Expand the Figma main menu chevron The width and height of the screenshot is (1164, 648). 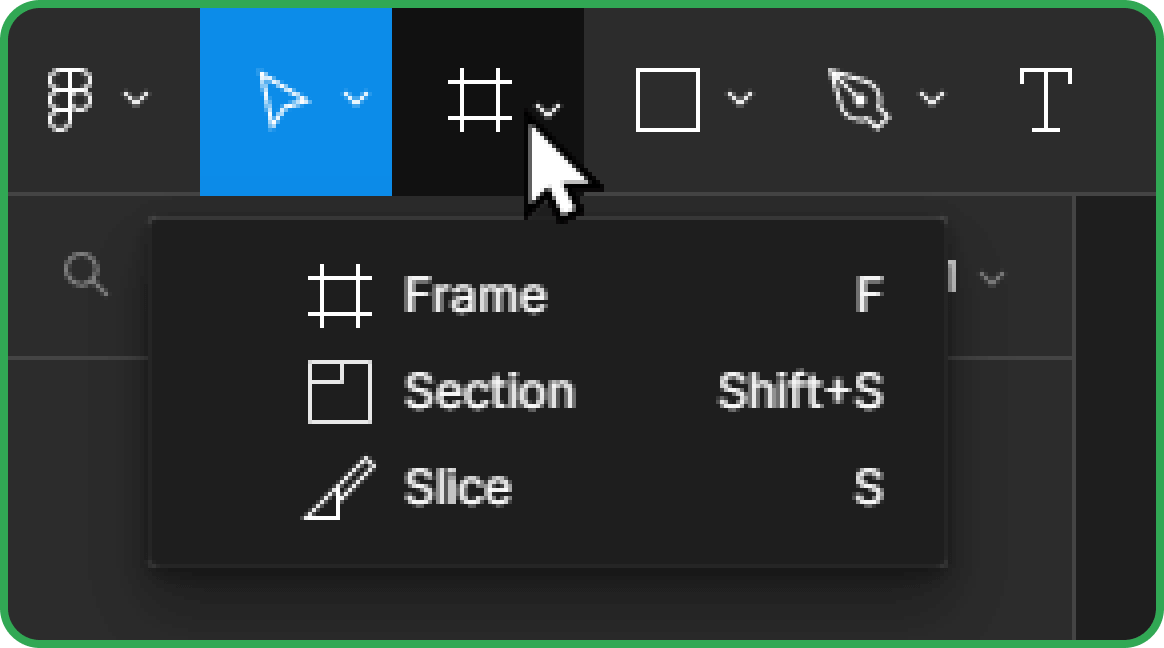point(136,98)
